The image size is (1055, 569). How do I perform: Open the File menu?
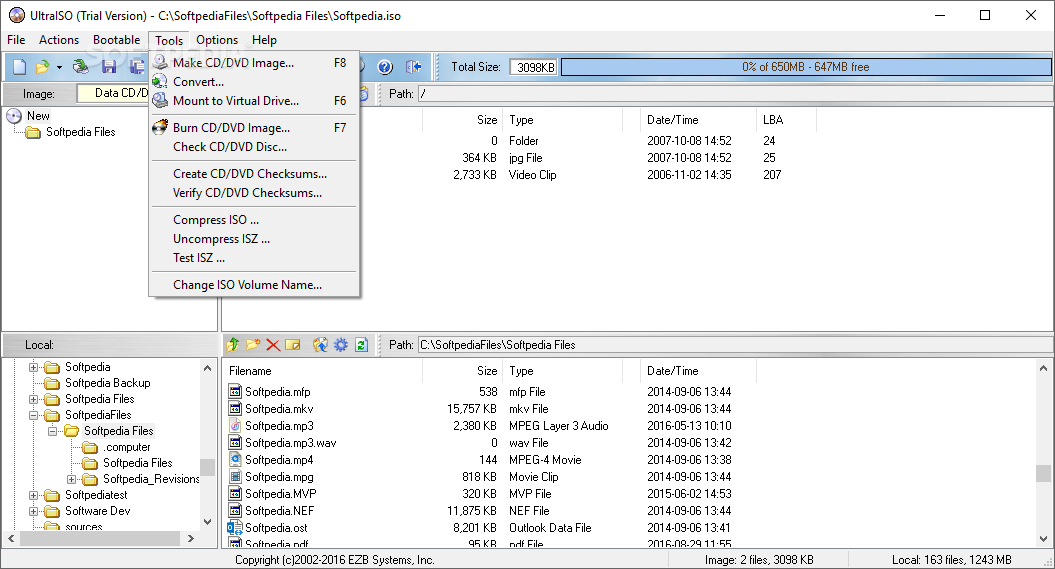pos(16,40)
